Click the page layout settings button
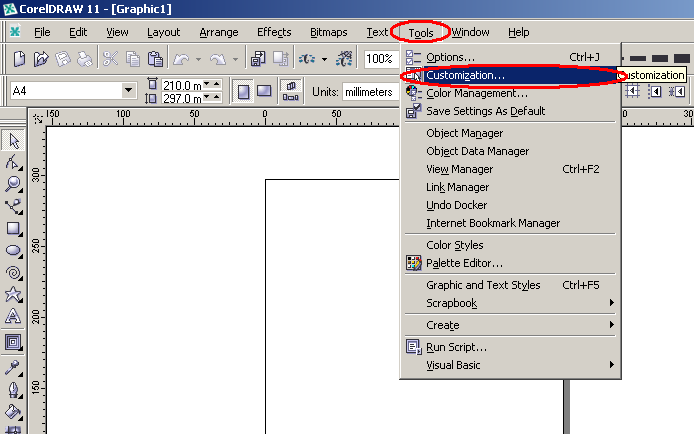Screen dimensions: 694x434 [x=290, y=92]
